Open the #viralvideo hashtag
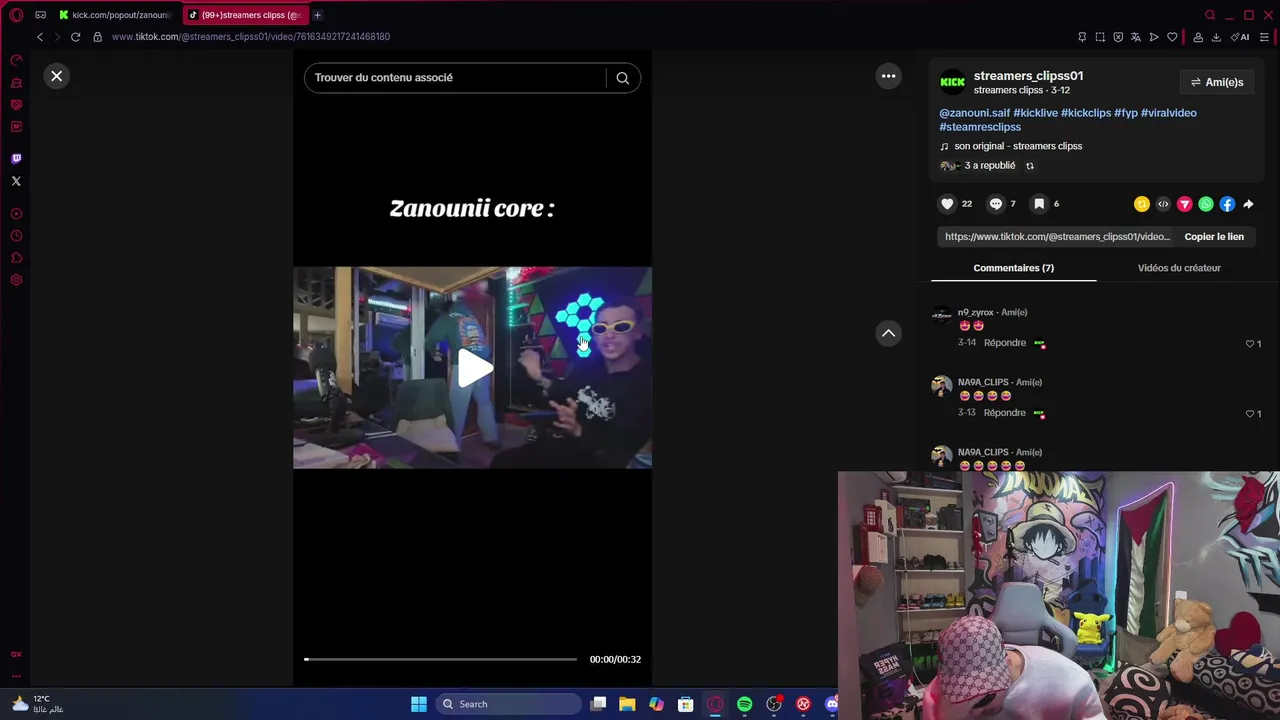 (1169, 113)
